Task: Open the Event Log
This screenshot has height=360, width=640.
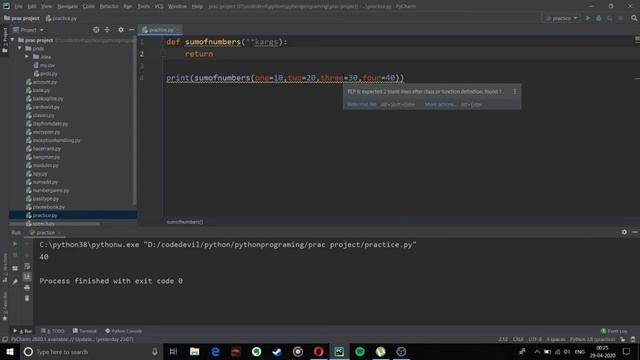Action: tap(614, 331)
